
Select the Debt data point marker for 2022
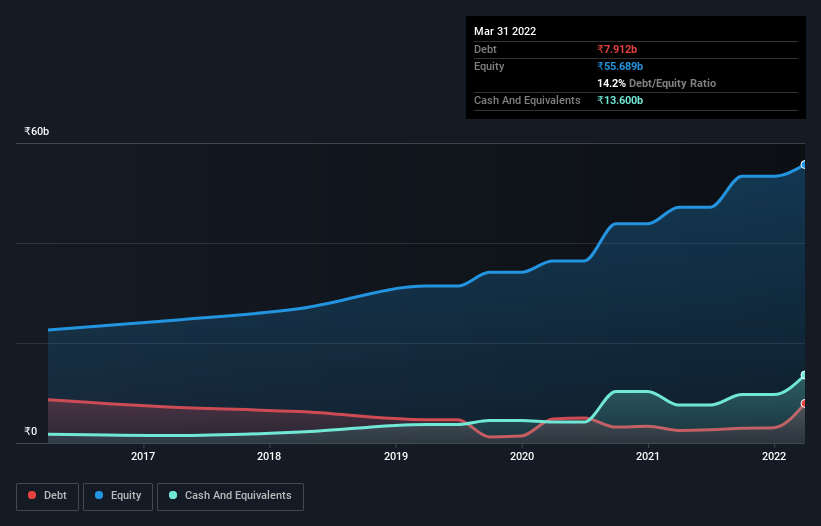[x=804, y=404]
